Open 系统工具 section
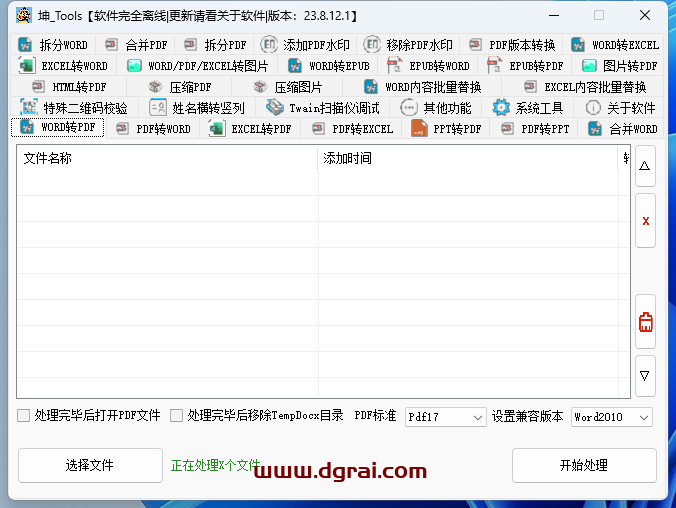The image size is (676, 508). click(528, 108)
